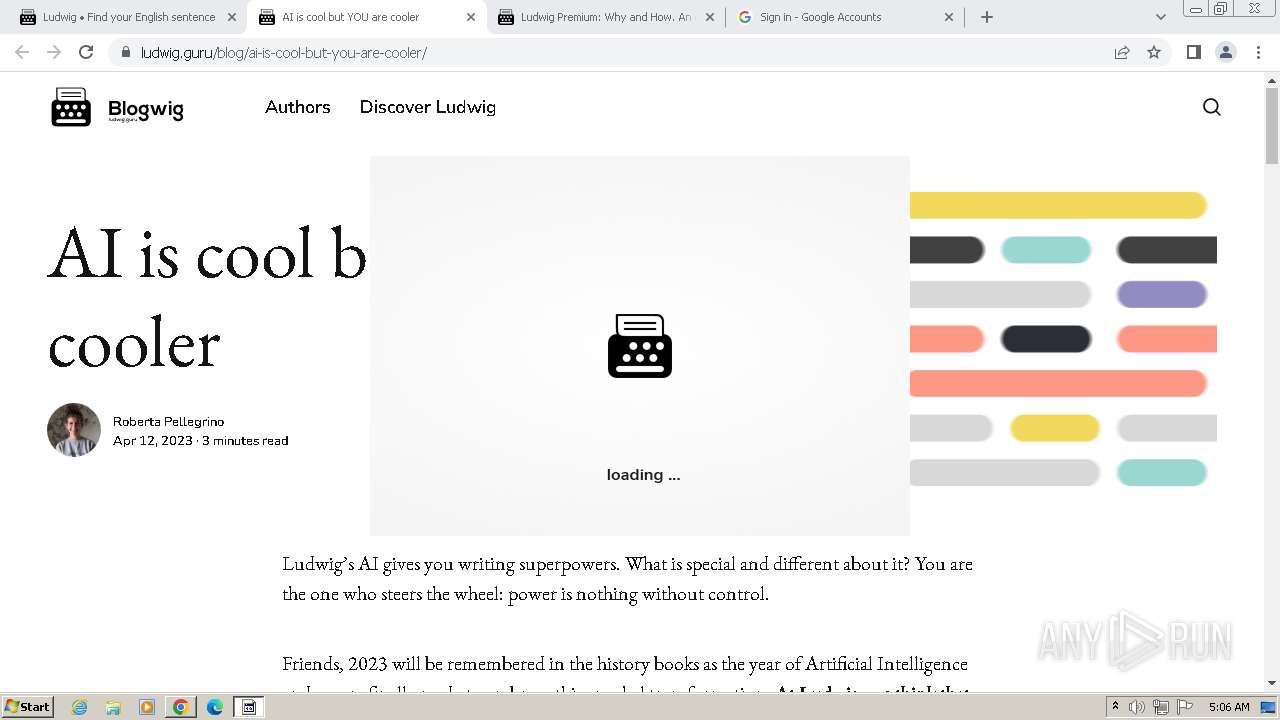
Task: Go back with the browser back arrow
Action: click(x=22, y=52)
